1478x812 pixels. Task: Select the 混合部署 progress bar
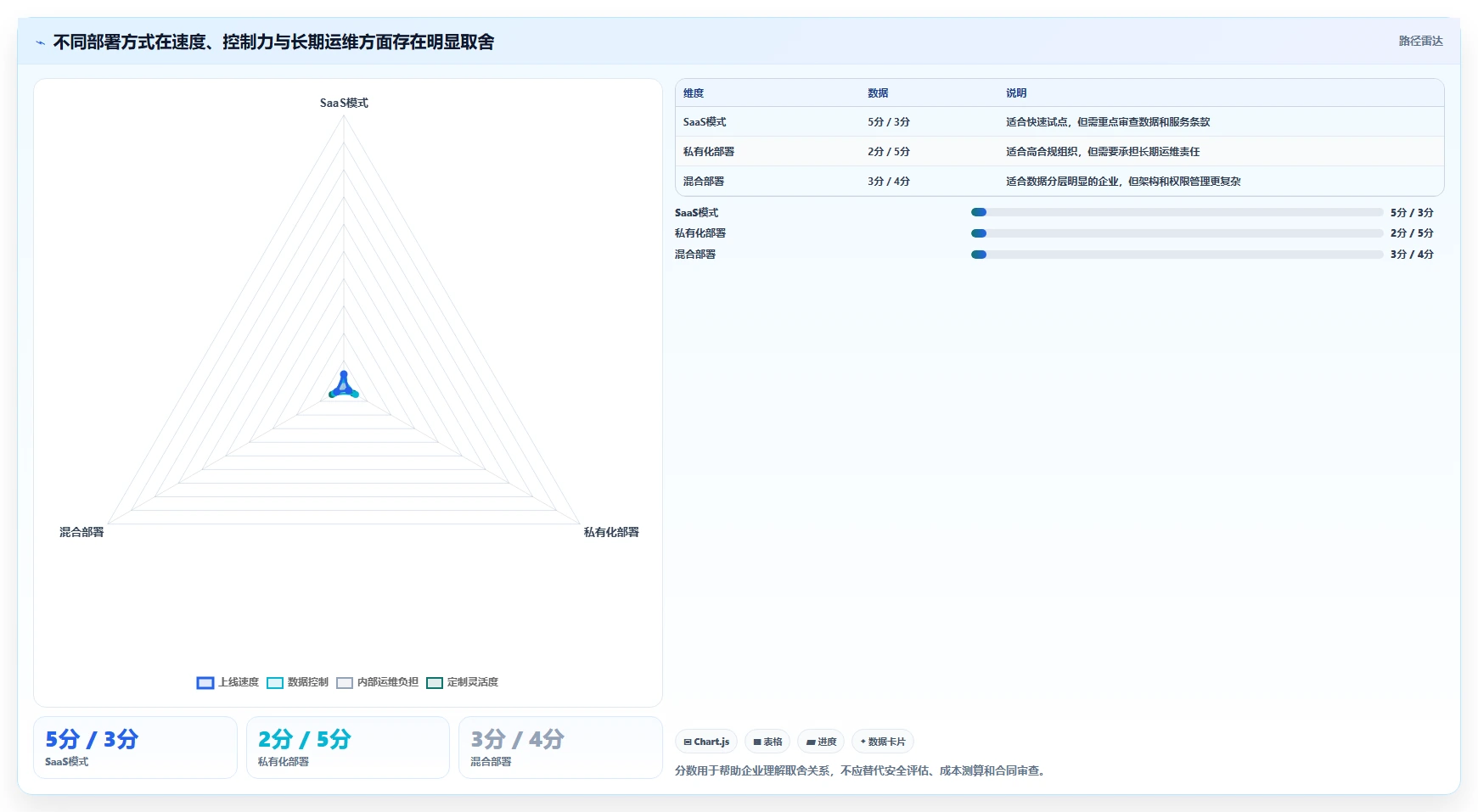1177,255
